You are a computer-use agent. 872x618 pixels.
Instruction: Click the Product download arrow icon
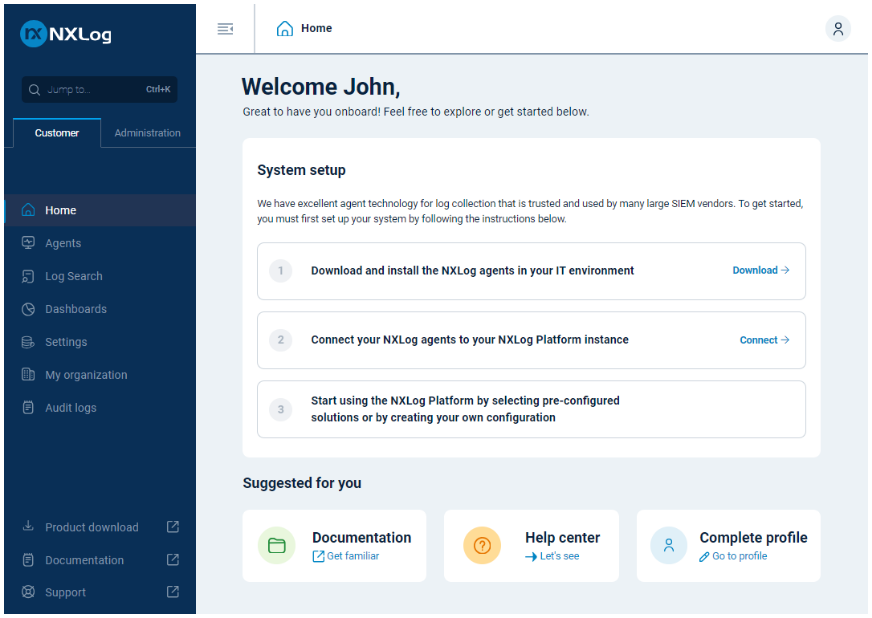click(28, 526)
